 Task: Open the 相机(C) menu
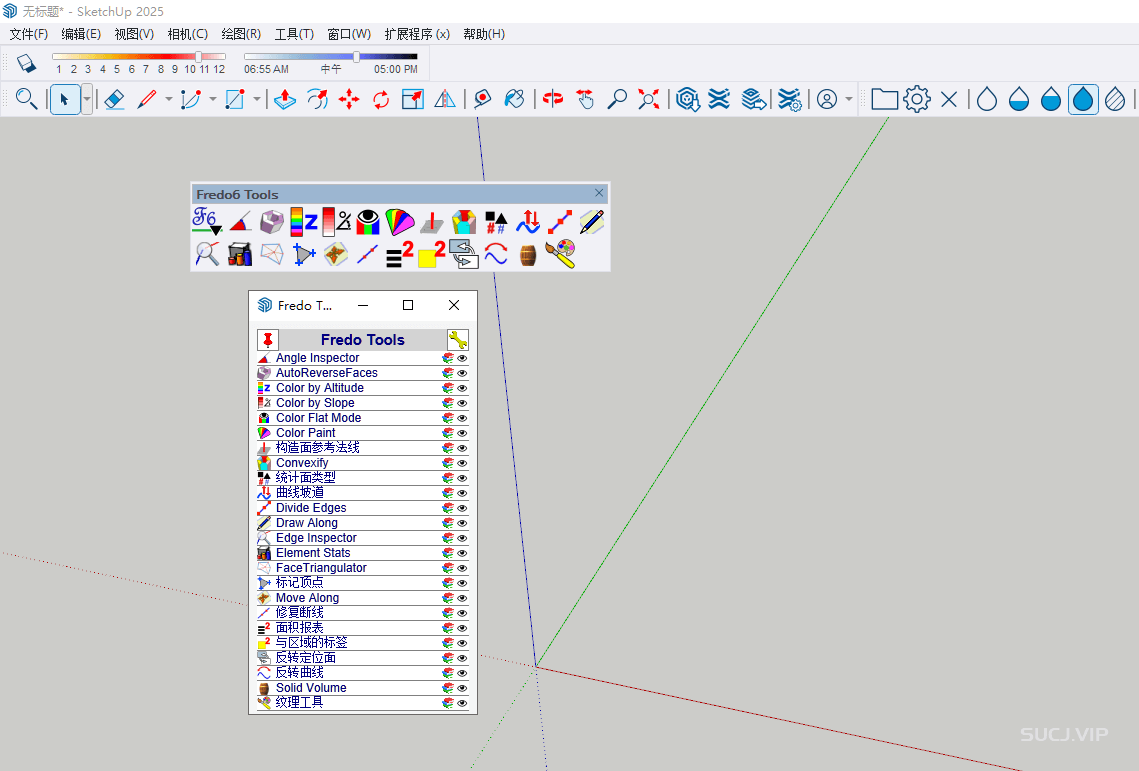click(187, 34)
